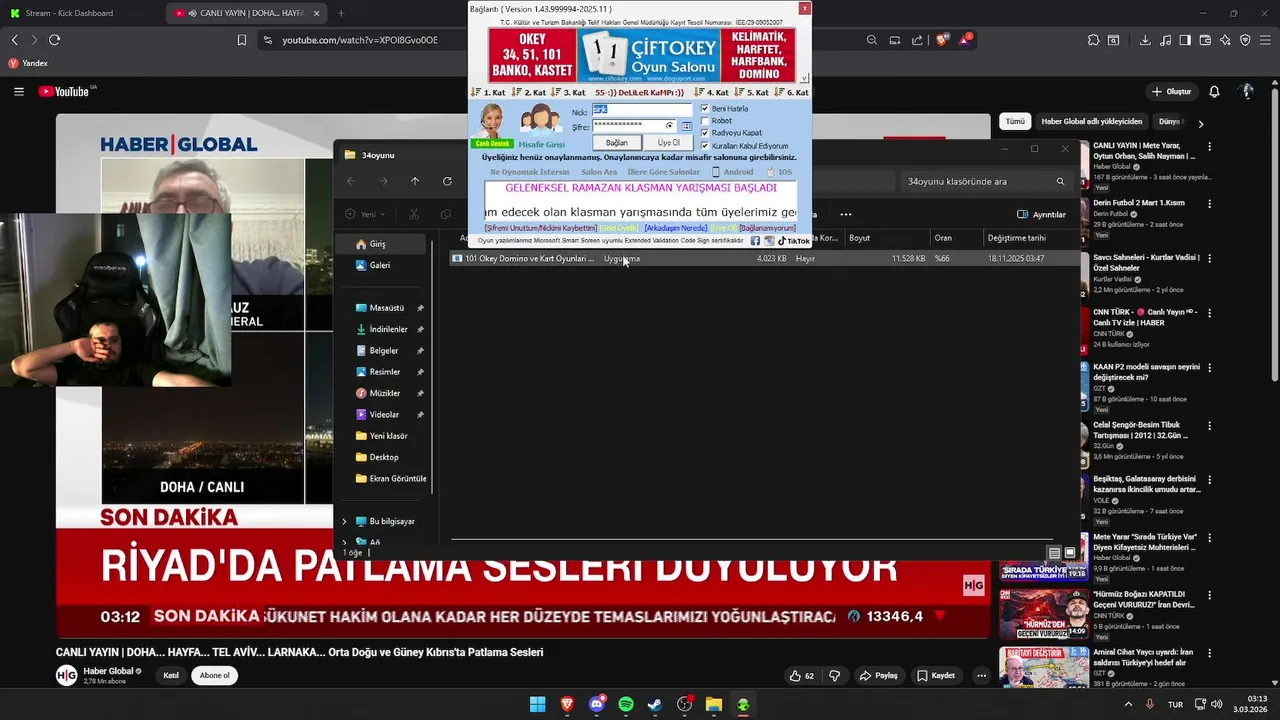
Task: Expand the Bu bilgisayar tree node
Action: point(344,521)
